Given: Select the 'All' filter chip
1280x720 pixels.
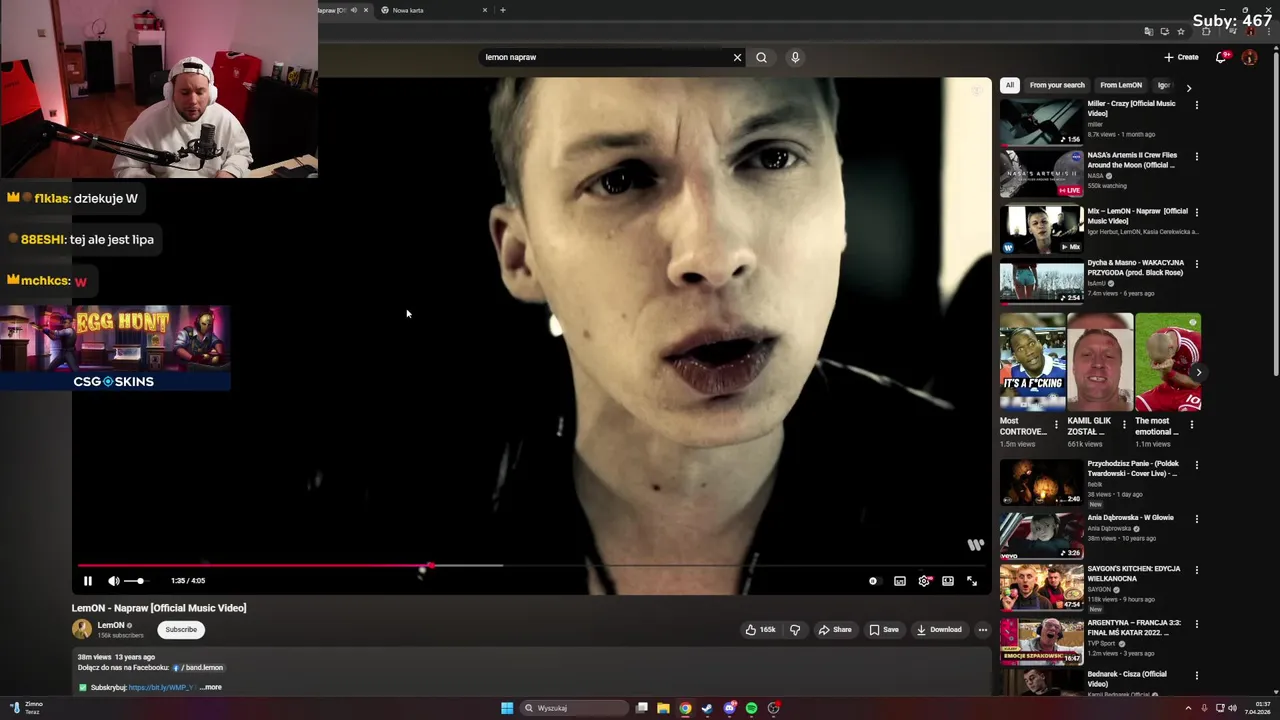Looking at the screenshot, I should tap(1010, 85).
